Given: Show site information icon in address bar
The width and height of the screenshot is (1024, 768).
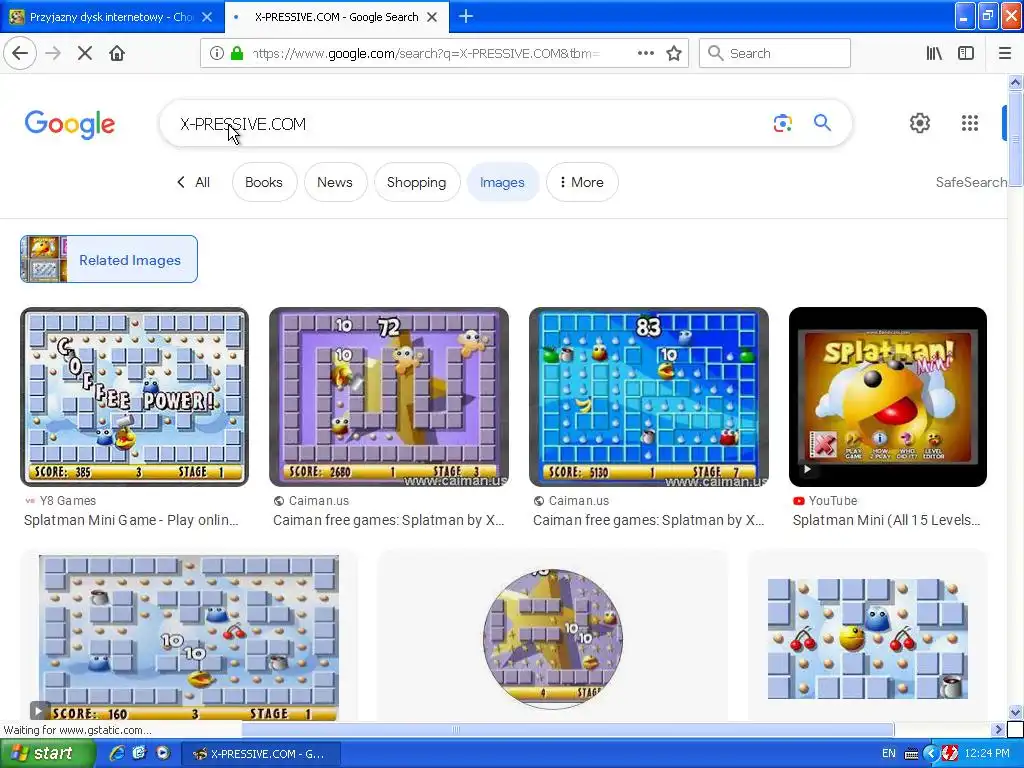Looking at the screenshot, I should click(217, 54).
